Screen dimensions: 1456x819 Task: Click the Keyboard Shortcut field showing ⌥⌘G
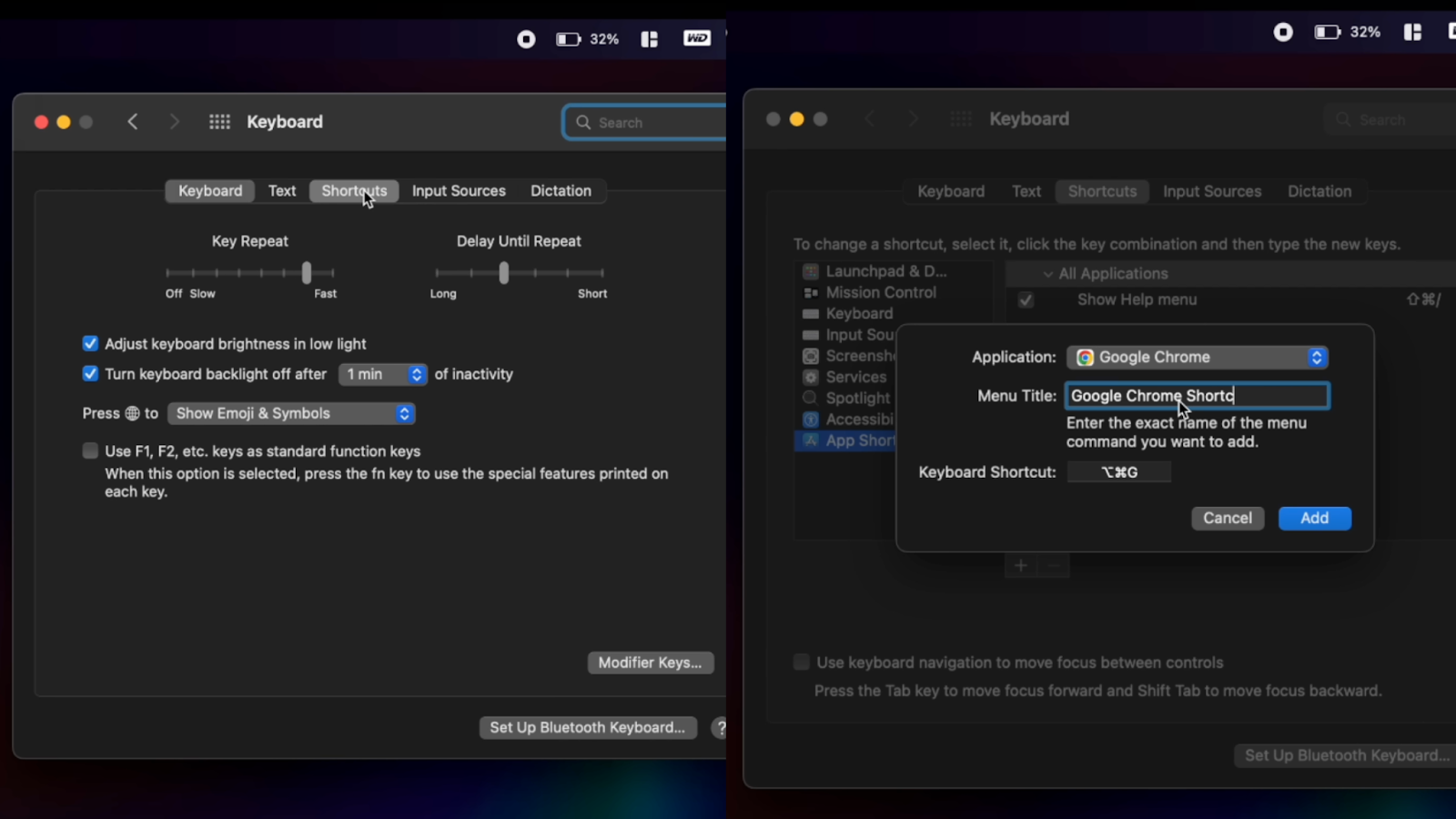pos(1119,472)
